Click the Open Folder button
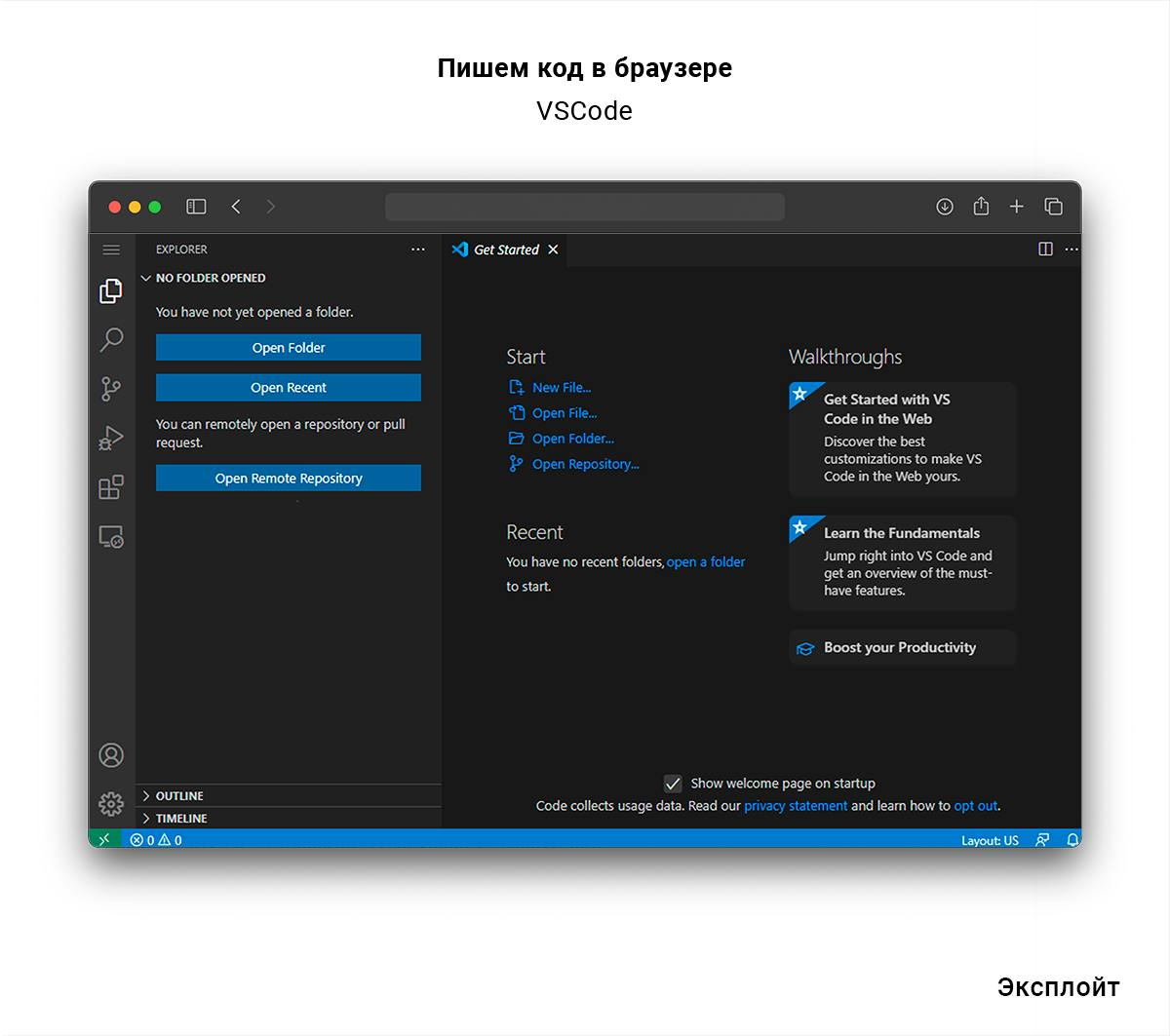The width and height of the screenshot is (1170, 1036). 289,348
